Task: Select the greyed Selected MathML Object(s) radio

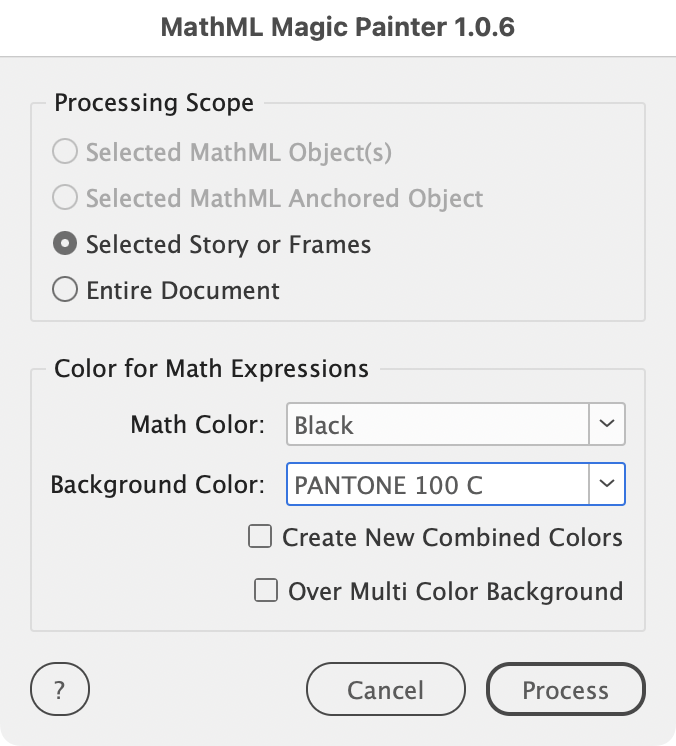Action: (65, 153)
